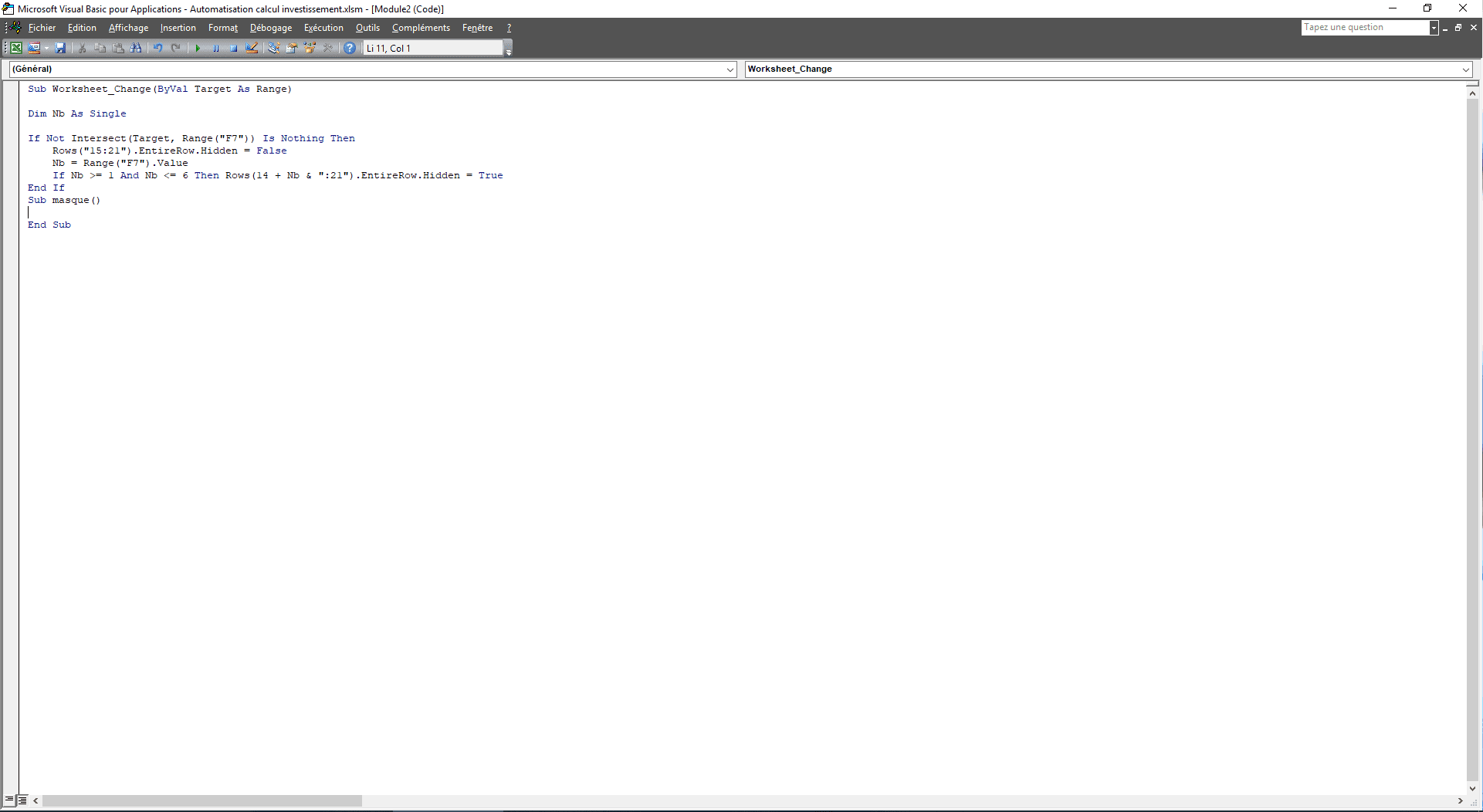Expand the Worksheet_Change procedure dropdown
The height and width of the screenshot is (812, 1483).
pyautogui.click(x=1465, y=69)
